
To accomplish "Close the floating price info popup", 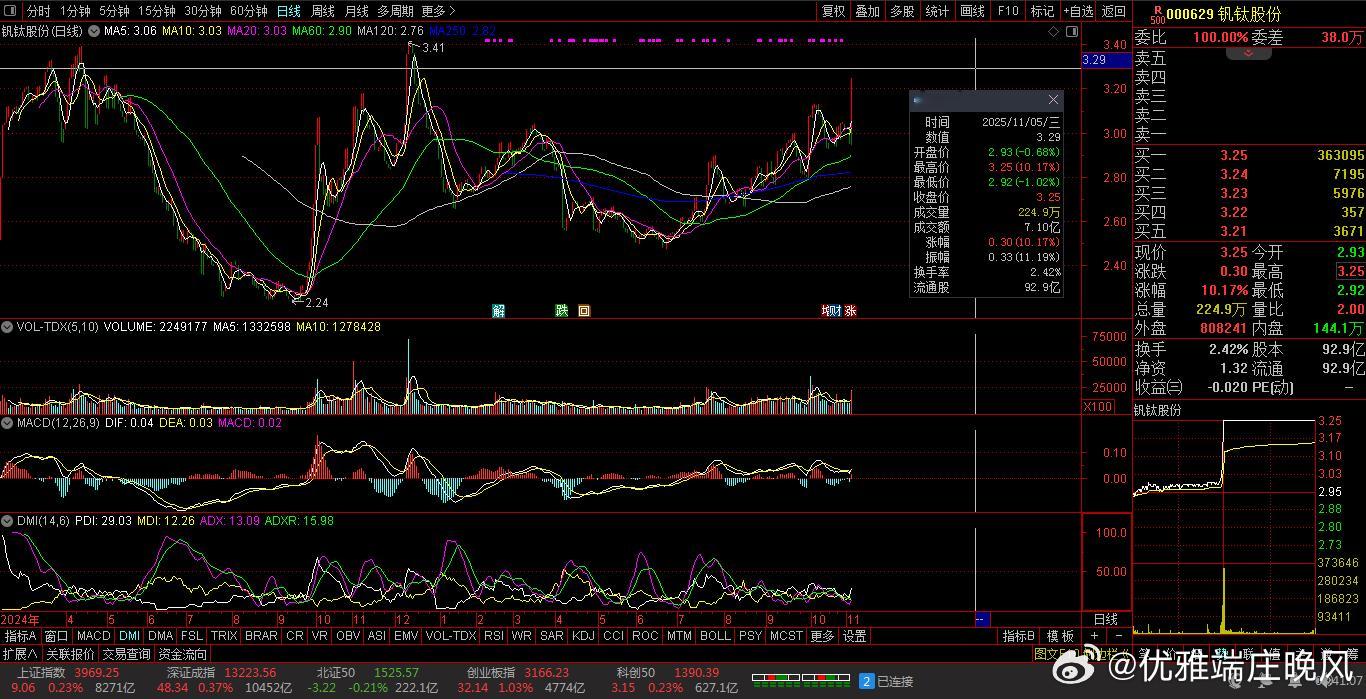I will (1053, 100).
